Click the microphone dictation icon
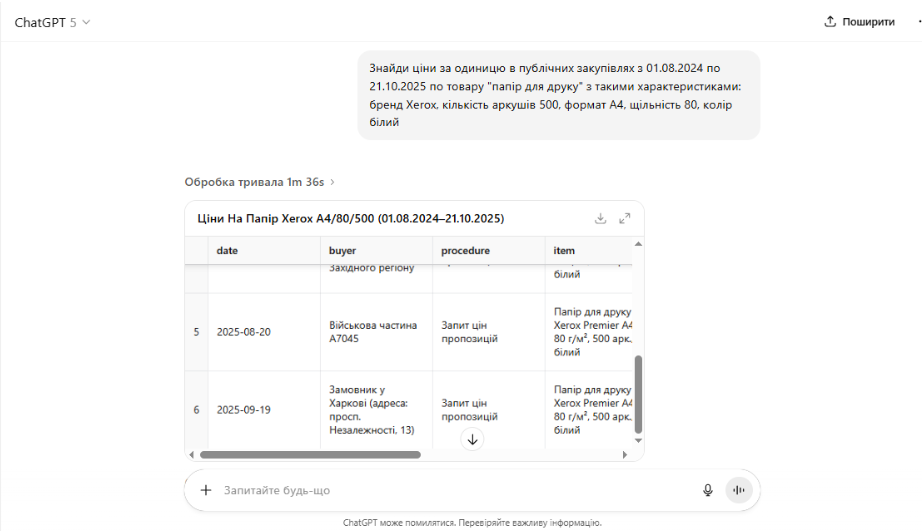 coord(708,490)
